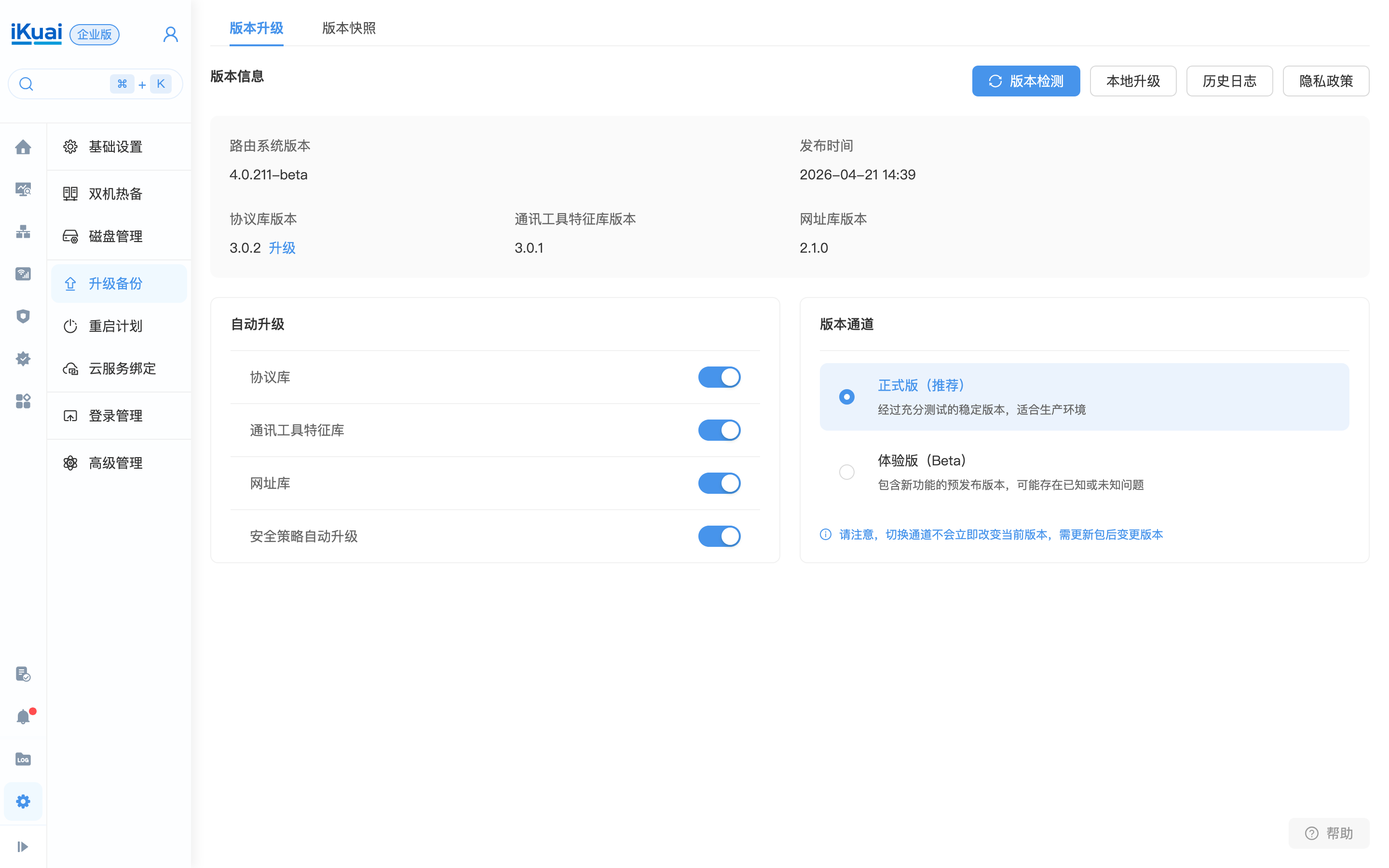The height and width of the screenshot is (868, 1389).
Task: Click the 升级 link beside 3.0.2
Action: point(282,248)
